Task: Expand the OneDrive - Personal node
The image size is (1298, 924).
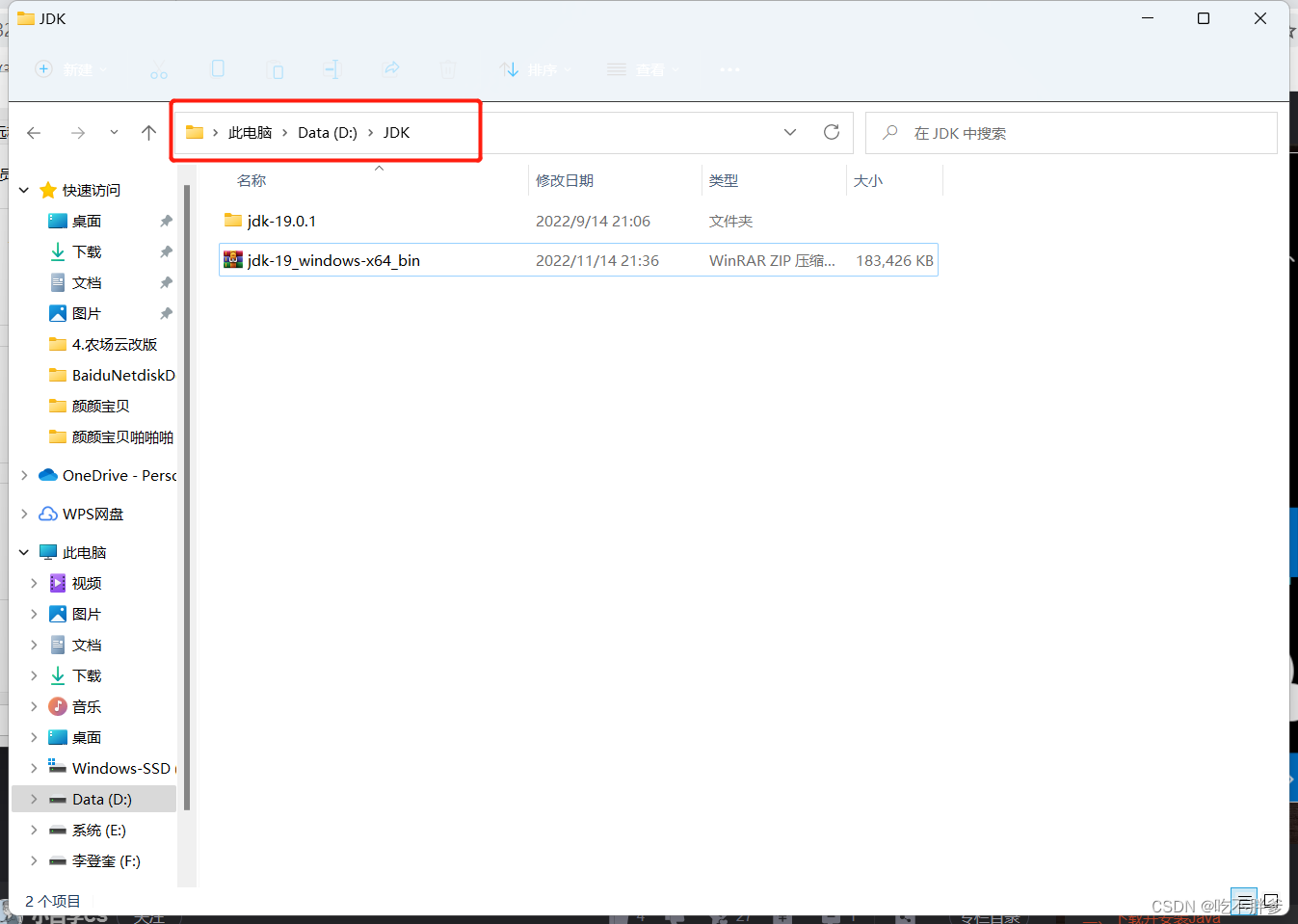Action: pyautogui.click(x=24, y=475)
